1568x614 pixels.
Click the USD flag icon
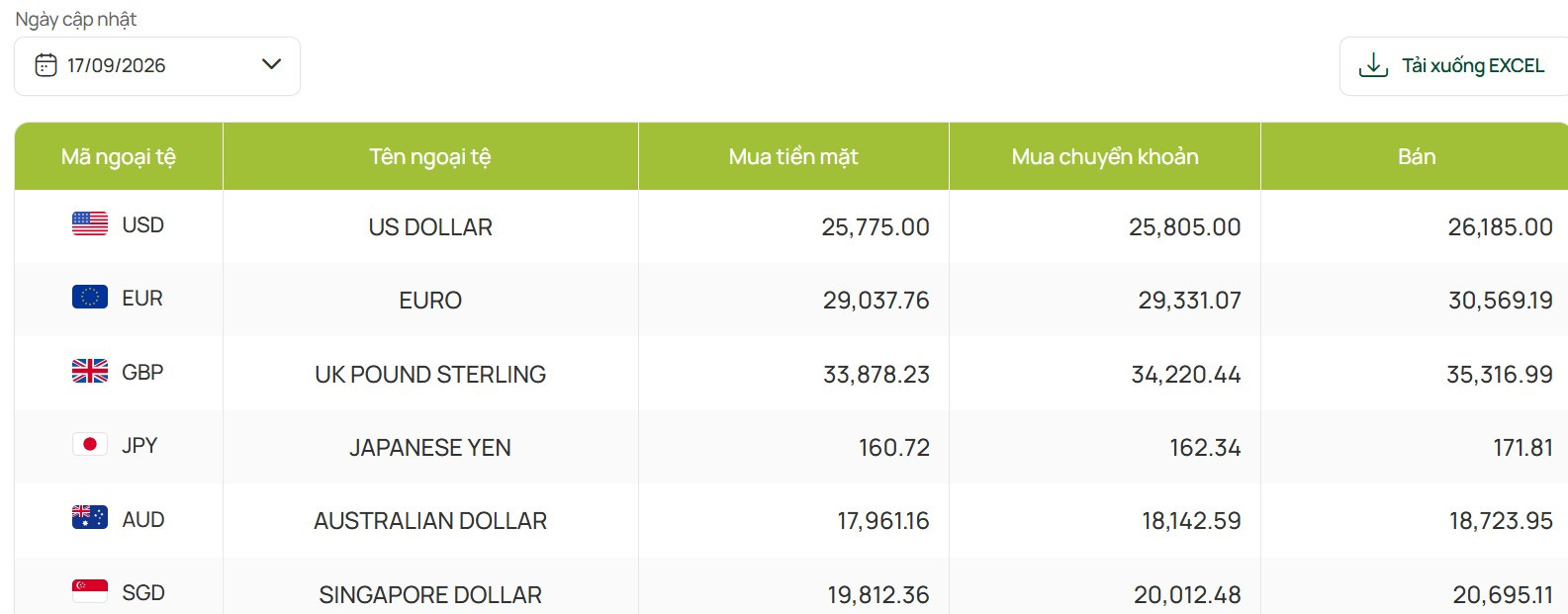[90, 223]
